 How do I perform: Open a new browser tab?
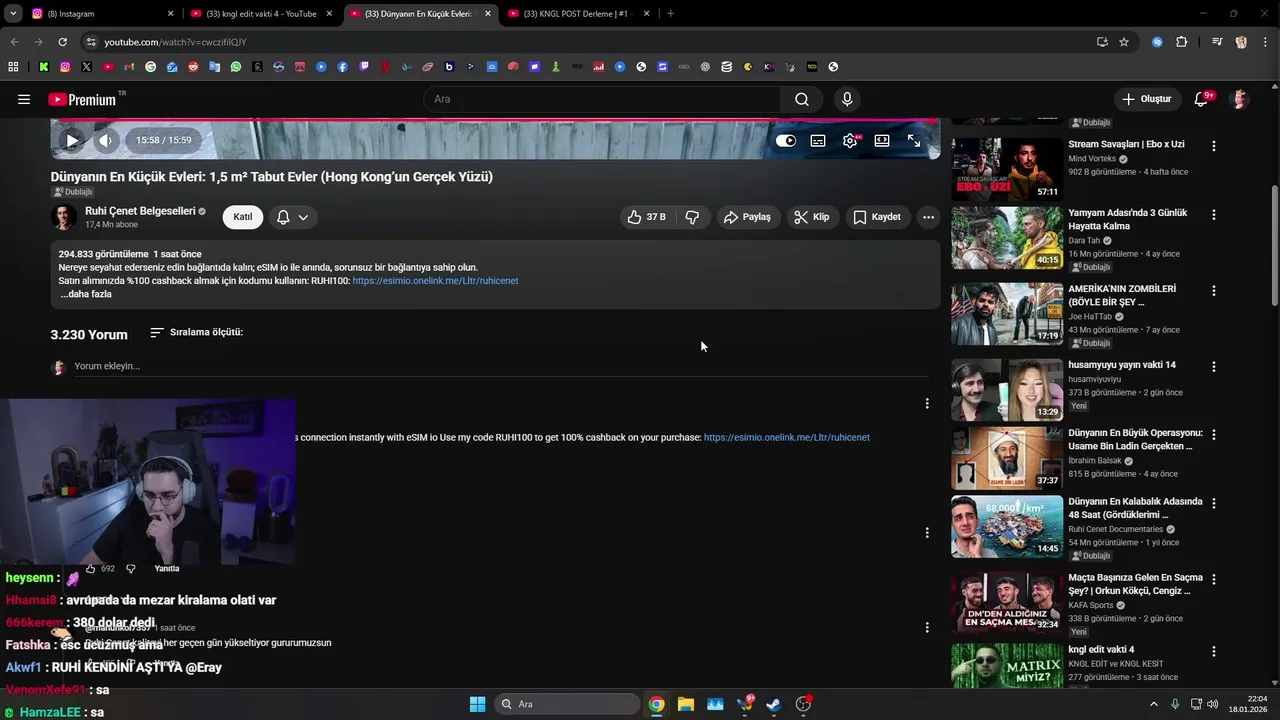point(670,14)
